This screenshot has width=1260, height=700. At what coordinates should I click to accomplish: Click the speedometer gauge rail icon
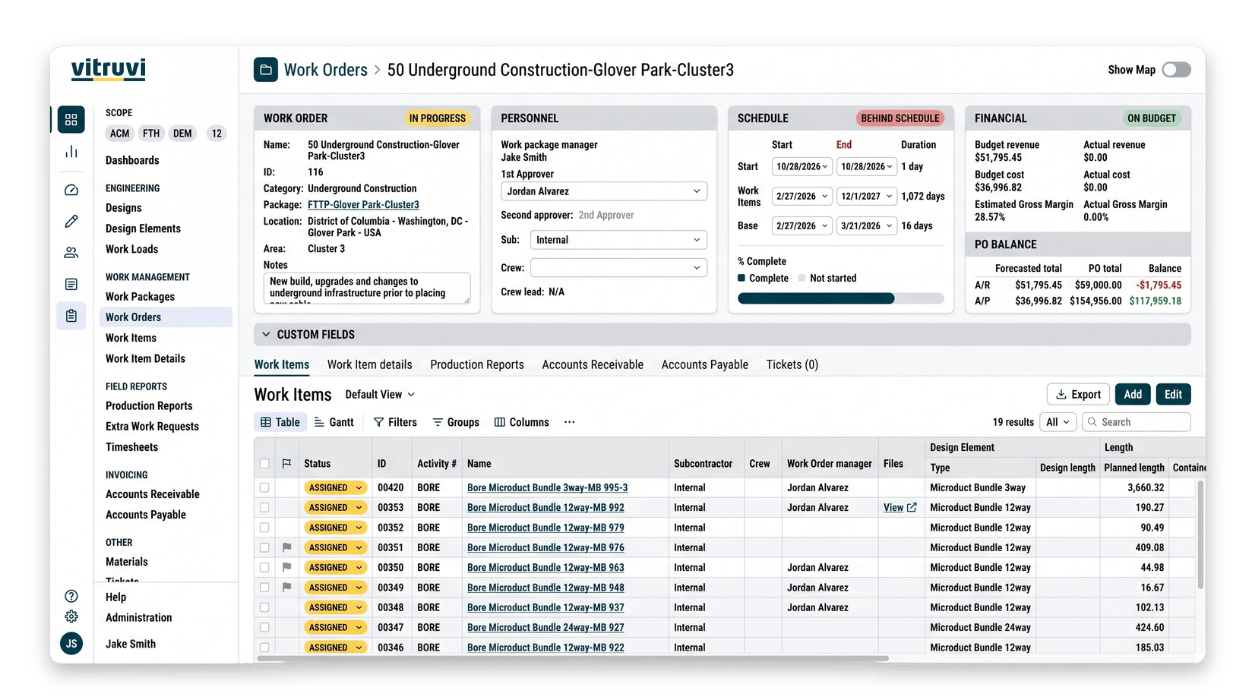[71, 190]
